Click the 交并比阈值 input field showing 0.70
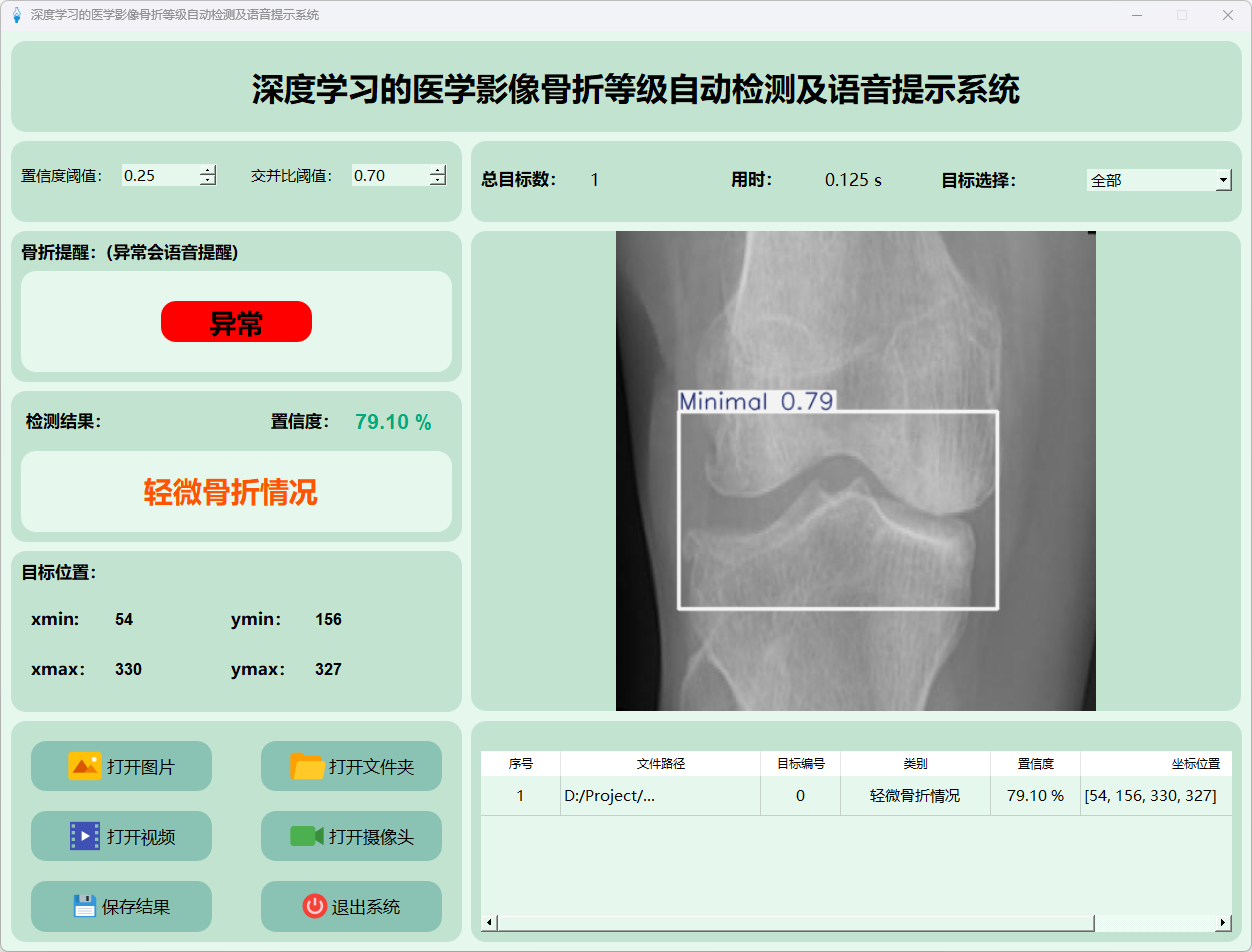 tap(391, 175)
